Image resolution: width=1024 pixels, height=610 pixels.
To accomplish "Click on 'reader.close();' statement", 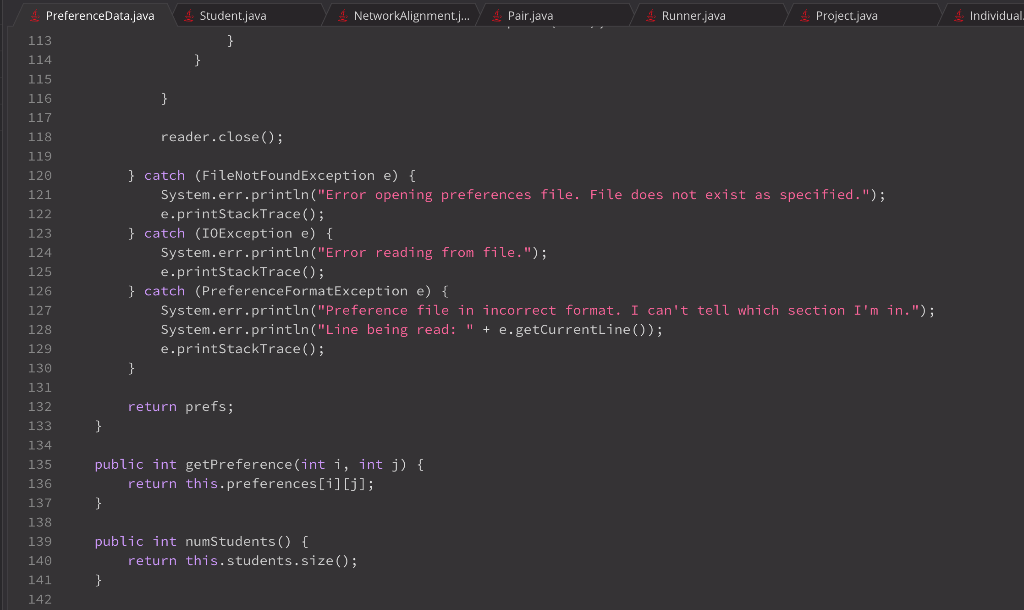I will (x=222, y=137).
